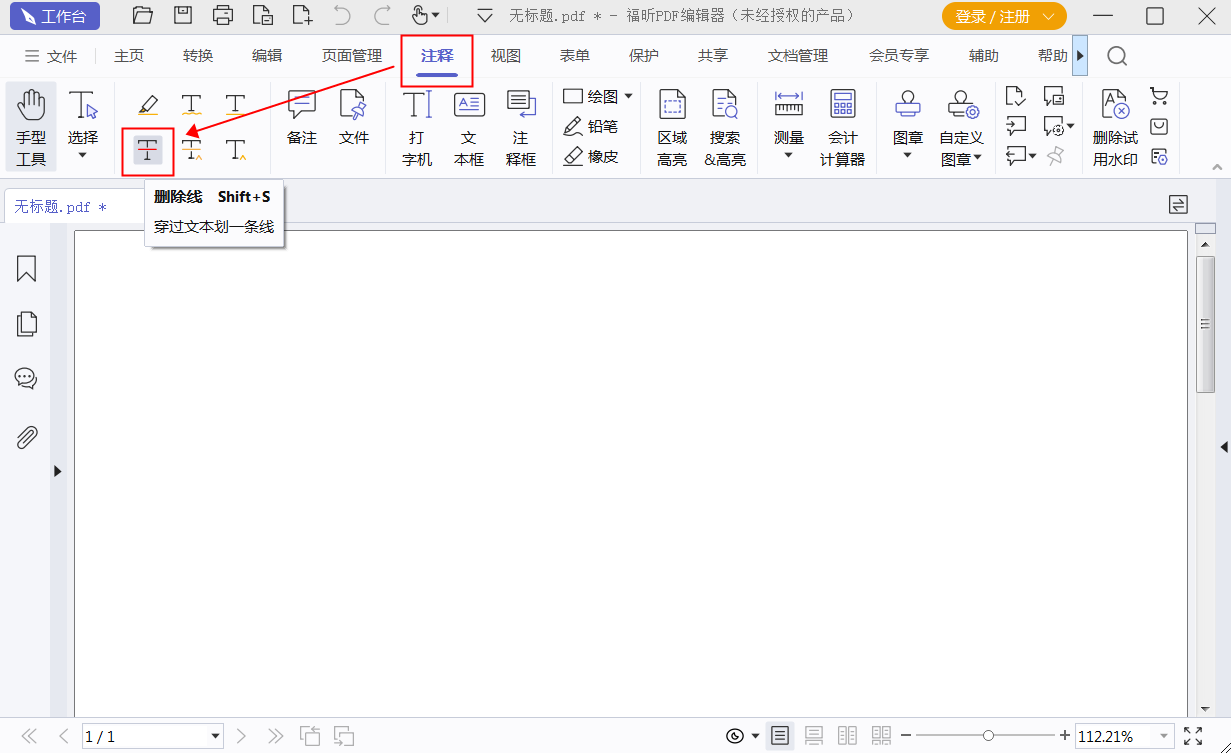The height and width of the screenshot is (753, 1231).
Task: Open the bookmarks panel in the sidebar
Action: click(27, 269)
